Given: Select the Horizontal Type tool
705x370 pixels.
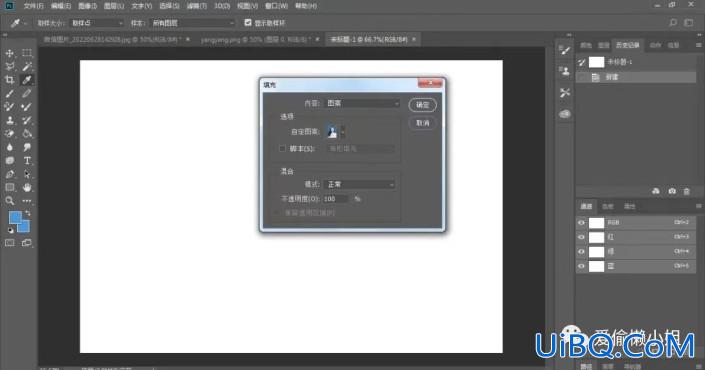Looking at the screenshot, I should tap(27, 160).
